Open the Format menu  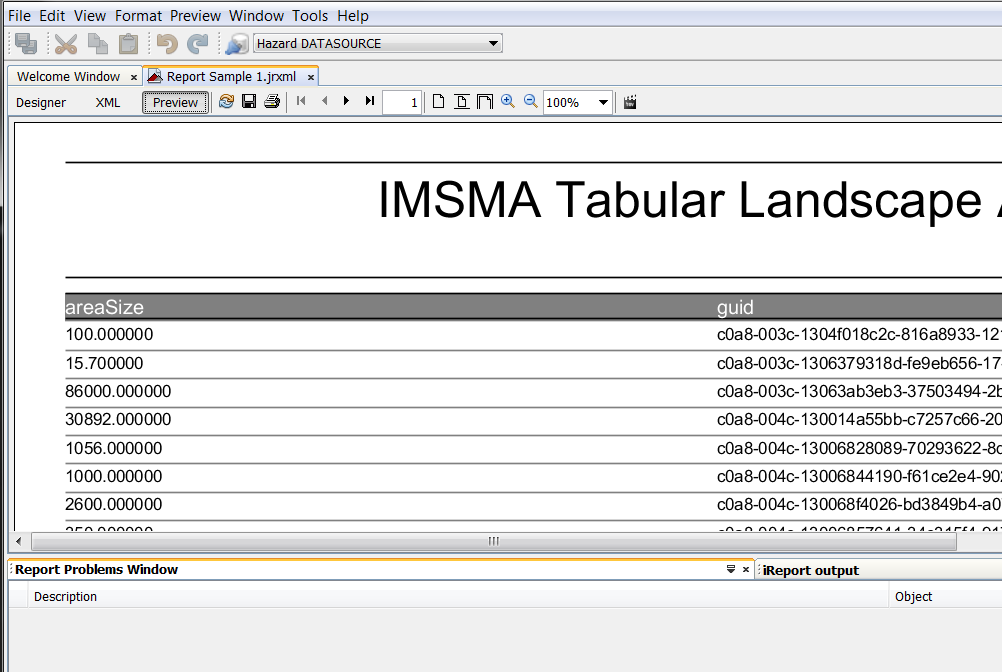pos(138,16)
